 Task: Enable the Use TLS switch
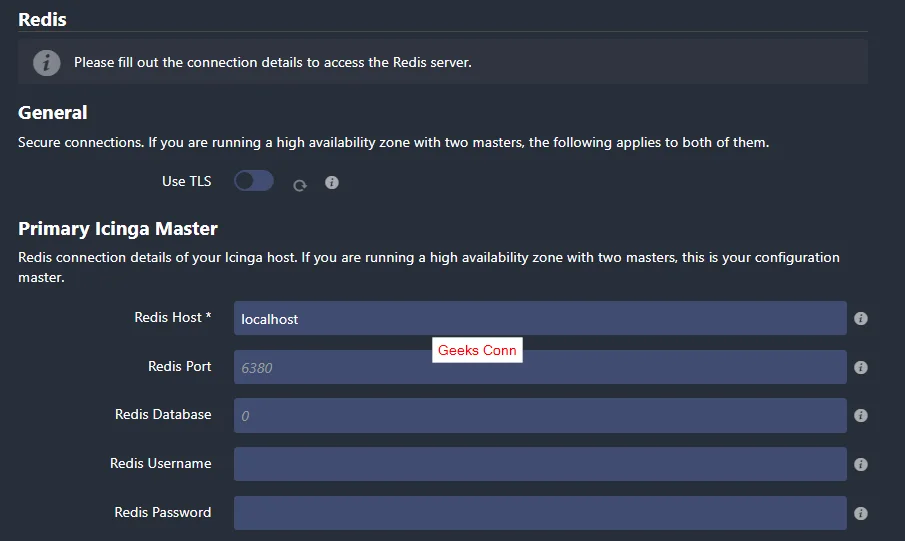[253, 181]
